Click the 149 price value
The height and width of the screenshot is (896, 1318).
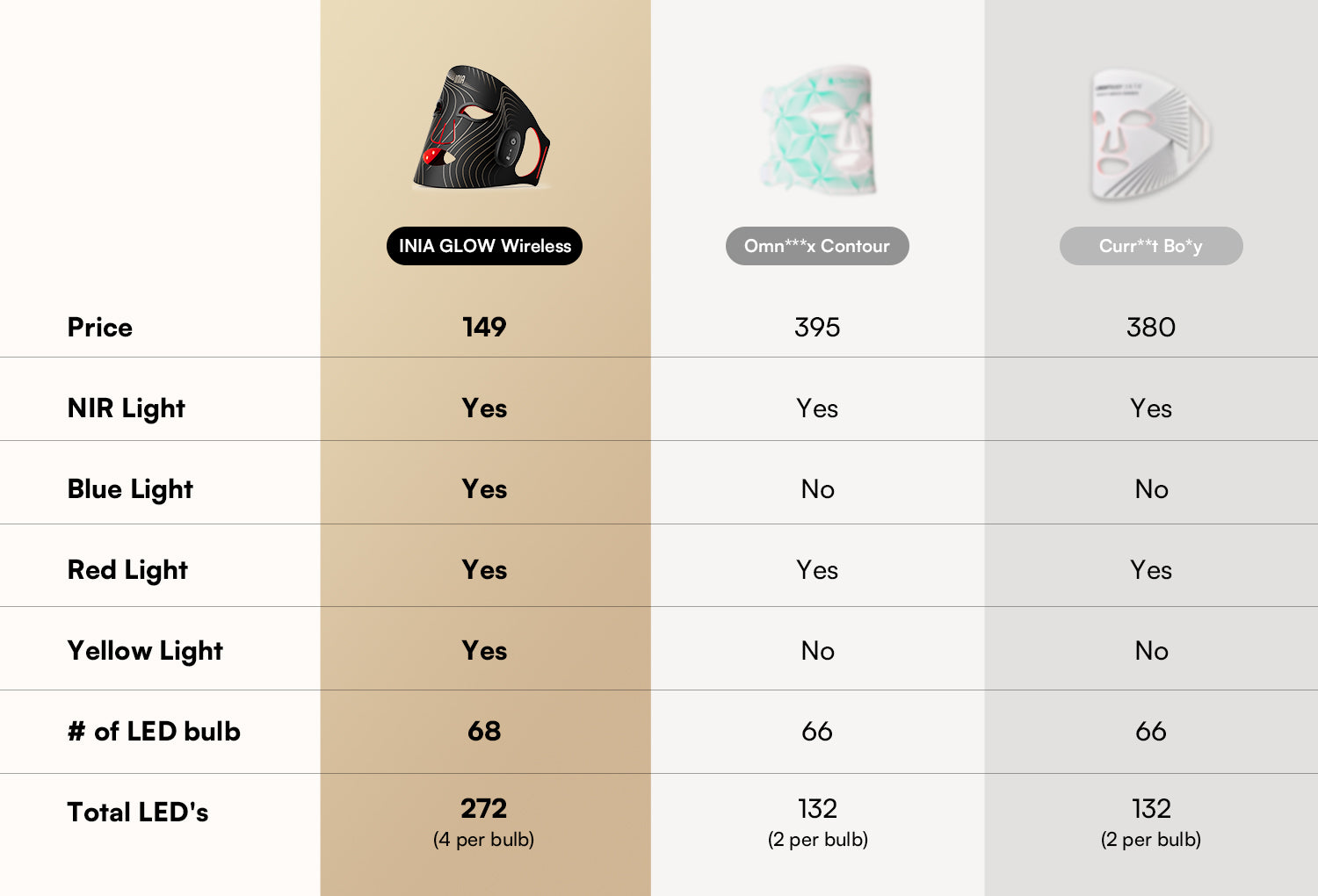coord(484,328)
